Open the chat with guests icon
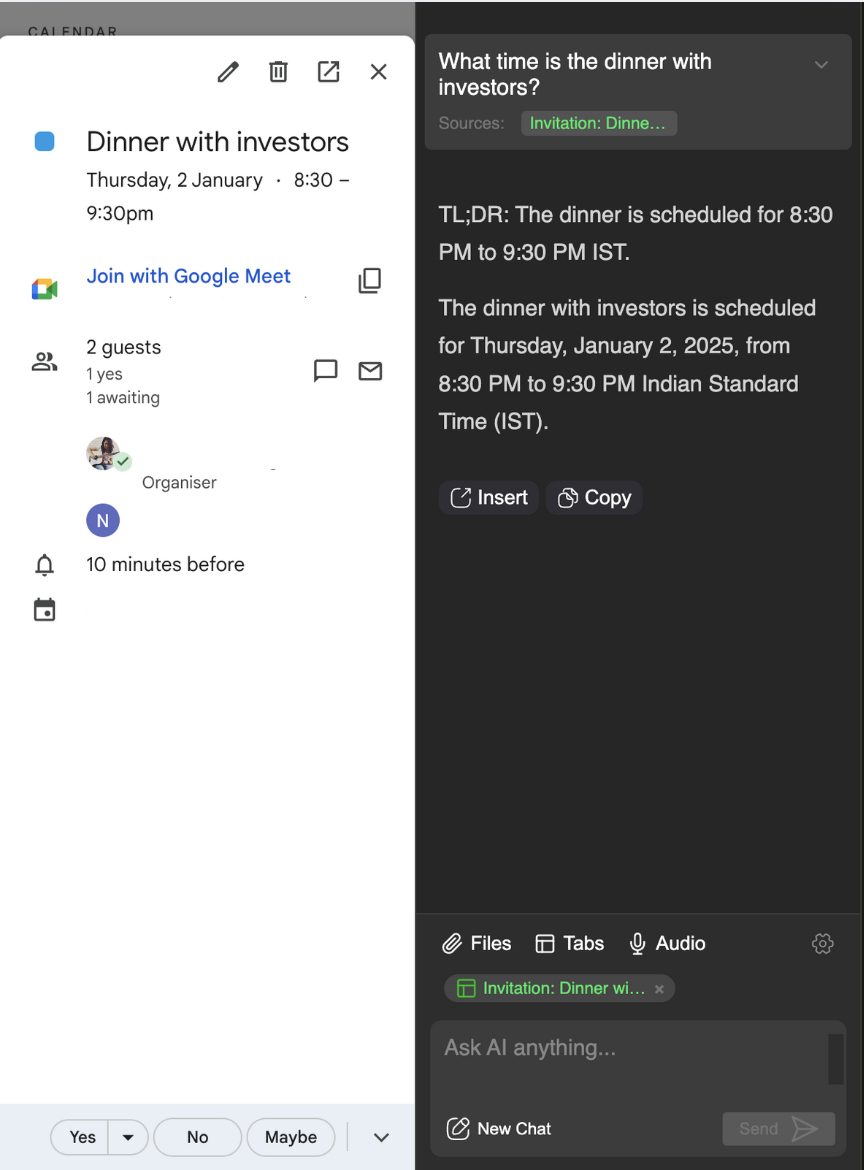864x1170 pixels. 325,370
